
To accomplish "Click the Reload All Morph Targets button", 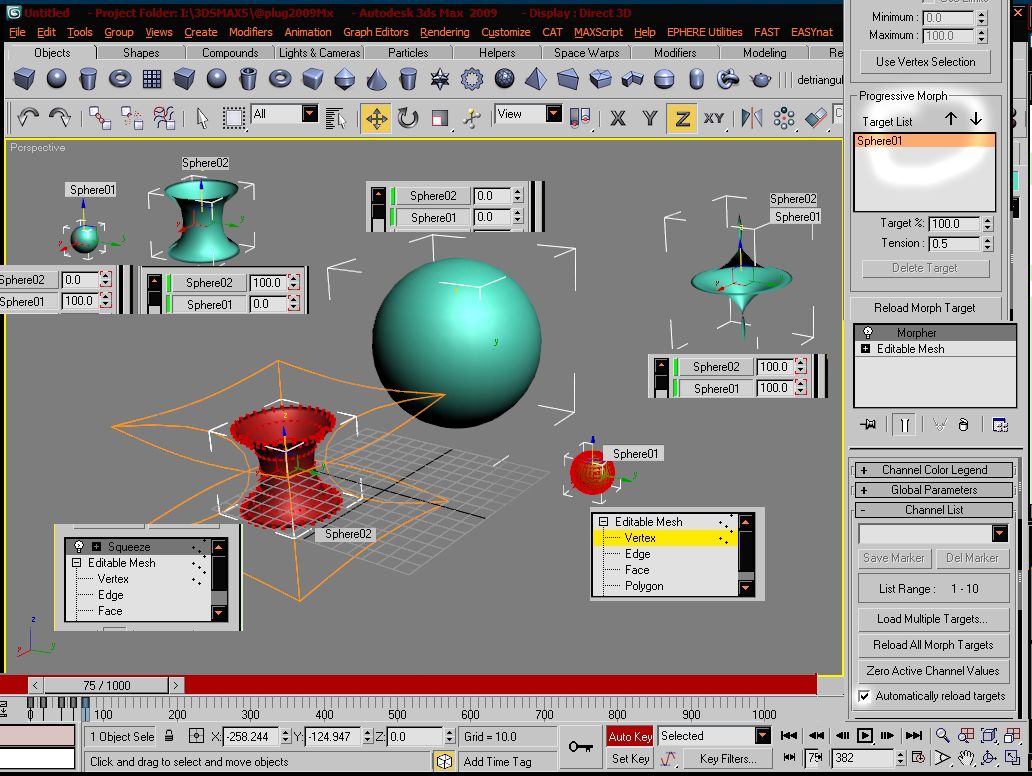I will 933,645.
